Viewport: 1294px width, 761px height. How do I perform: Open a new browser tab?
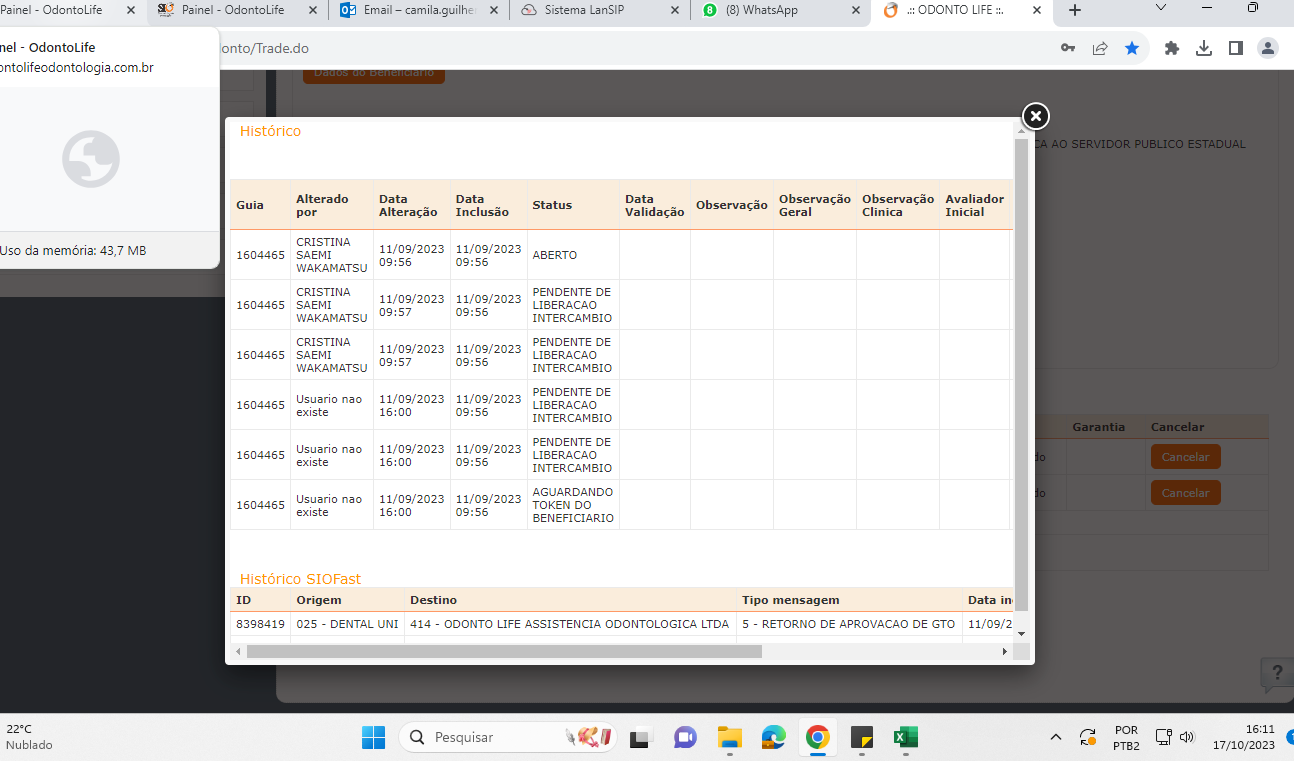pyautogui.click(x=1075, y=10)
